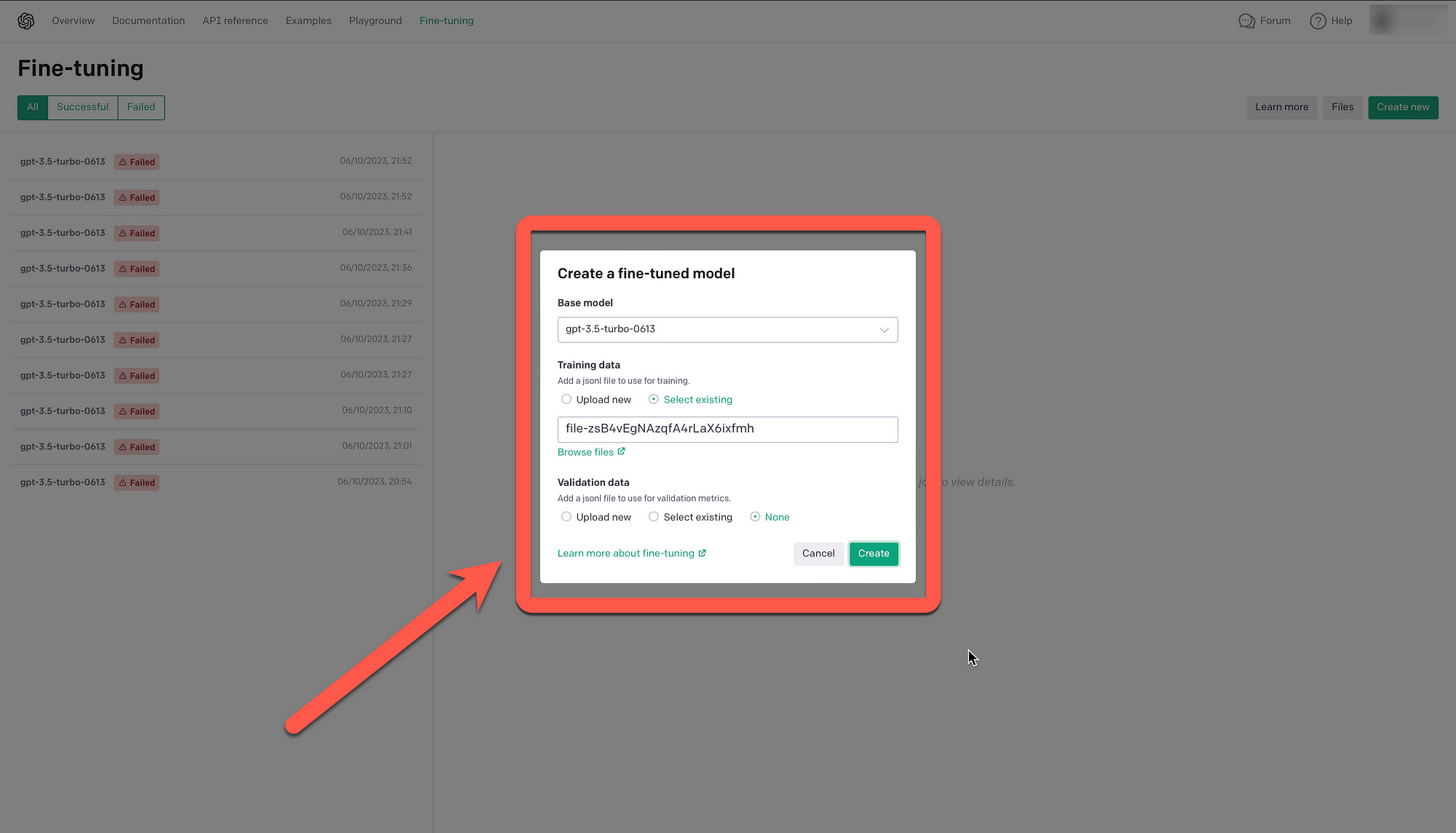Viewport: 1456px width, 833px height.
Task: Click the Help question mark icon
Action: (x=1318, y=21)
